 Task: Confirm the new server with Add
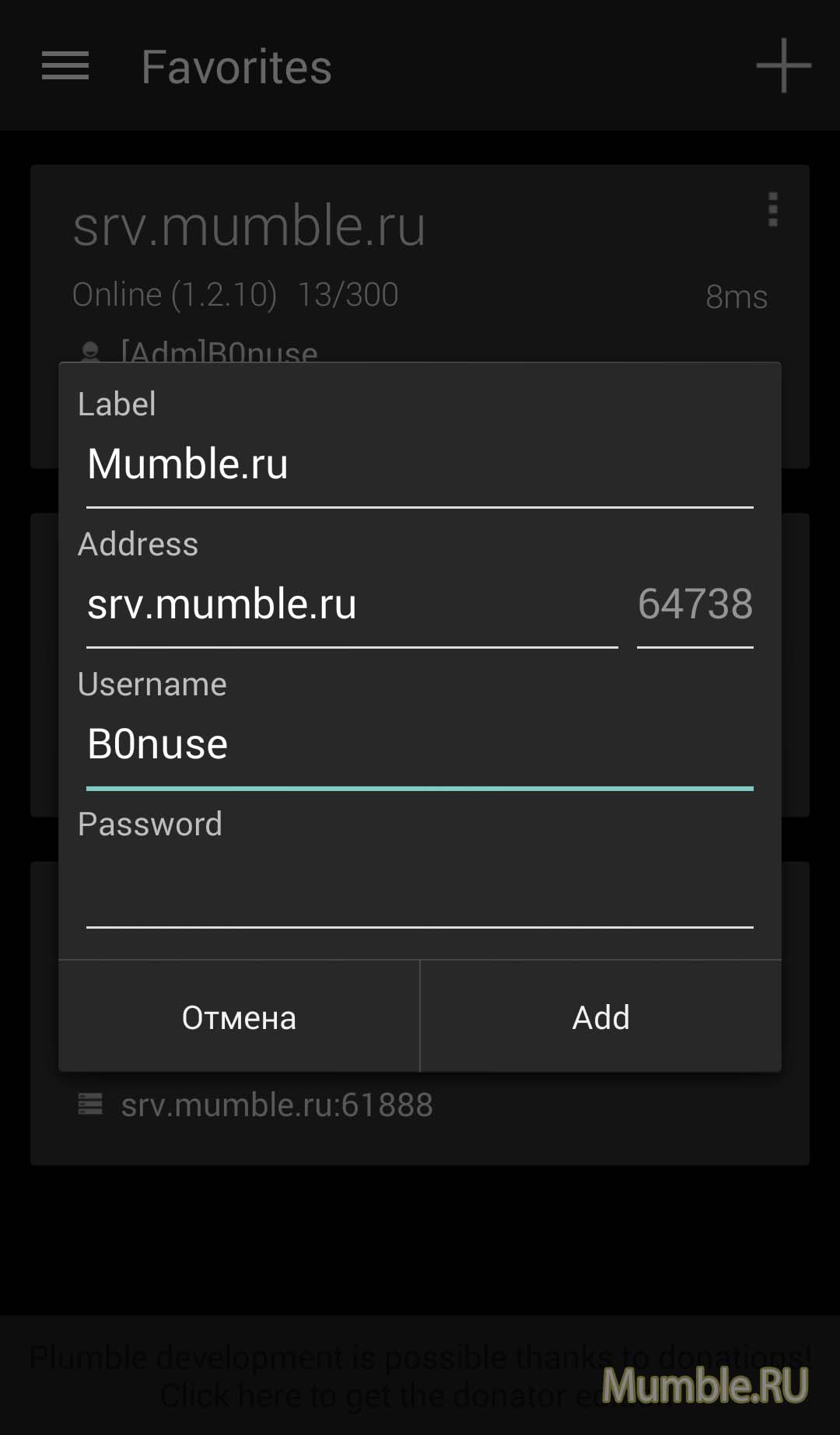click(601, 1017)
